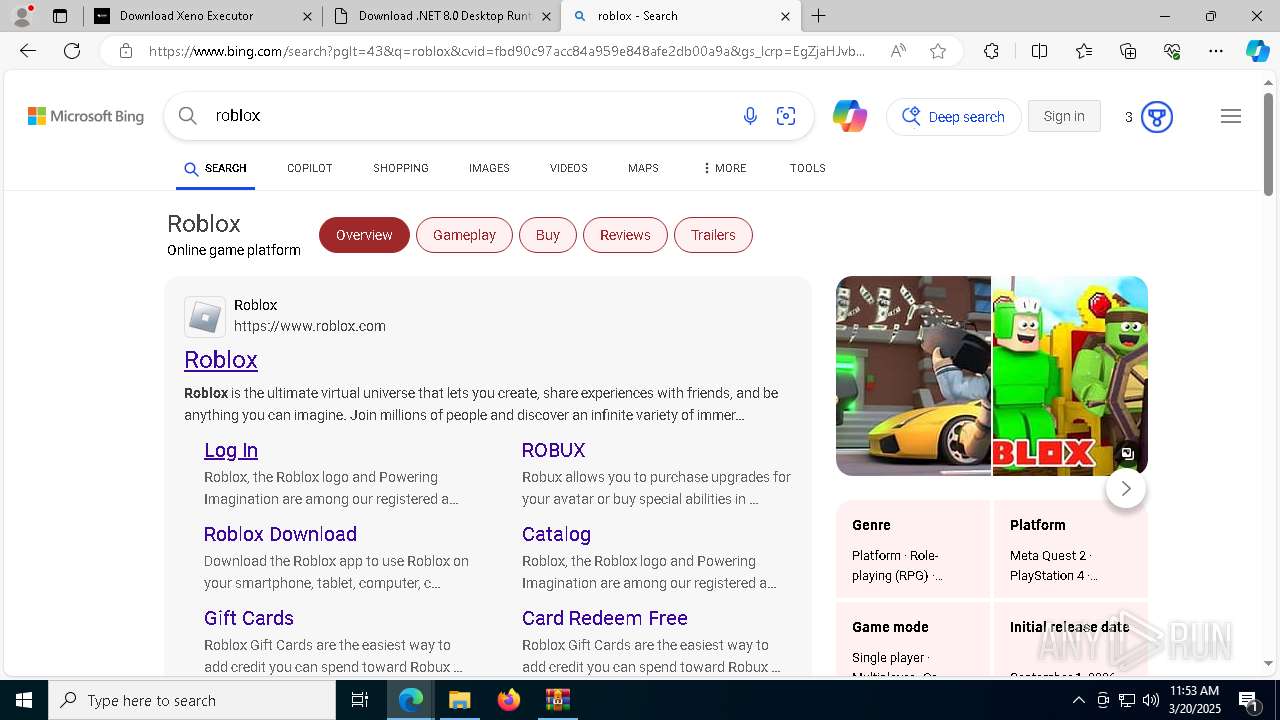
Task: Open the Catalog sitelink
Action: tap(556, 534)
